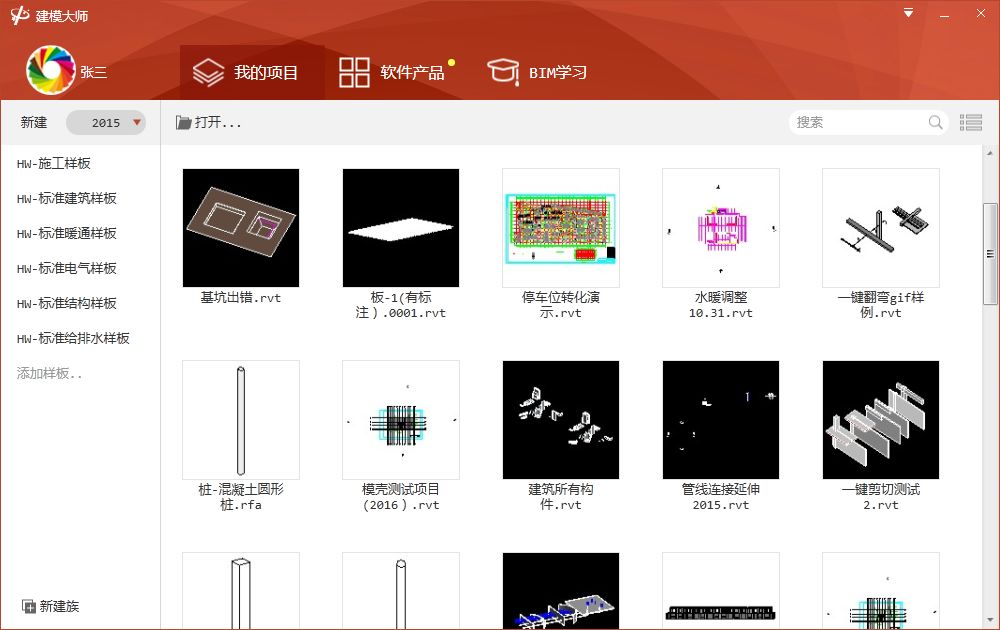The image size is (1000, 630).
Task: Click the 停车位转化演示.rvt file name
Action: coord(561,305)
